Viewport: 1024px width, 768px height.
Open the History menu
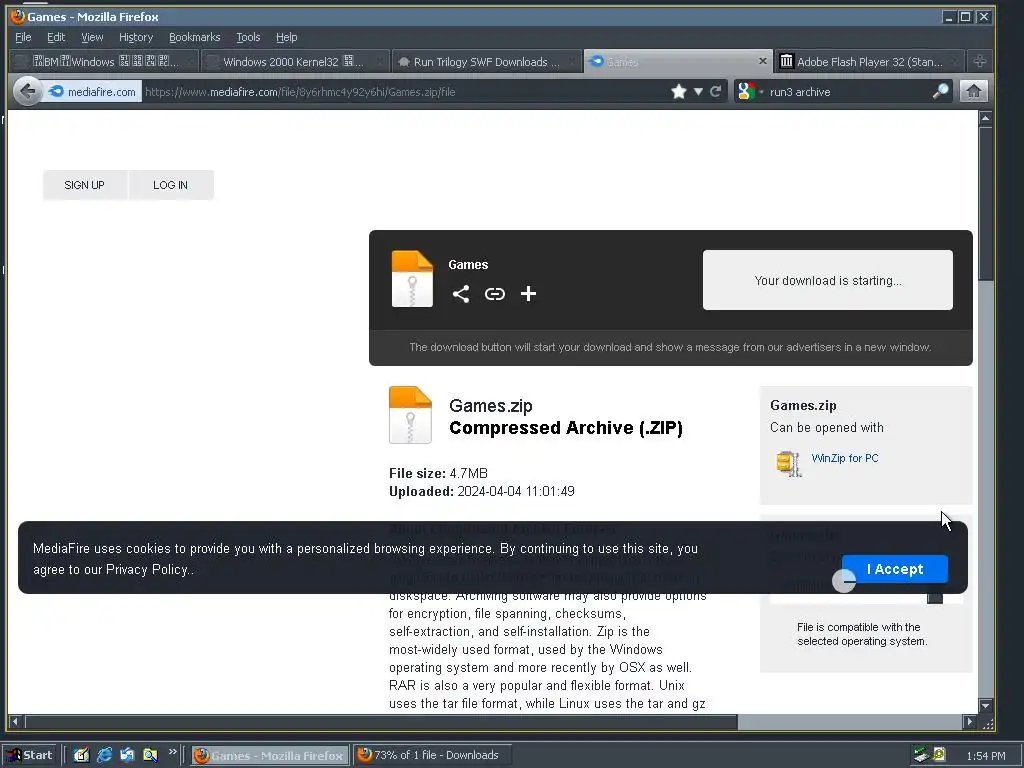(x=136, y=37)
